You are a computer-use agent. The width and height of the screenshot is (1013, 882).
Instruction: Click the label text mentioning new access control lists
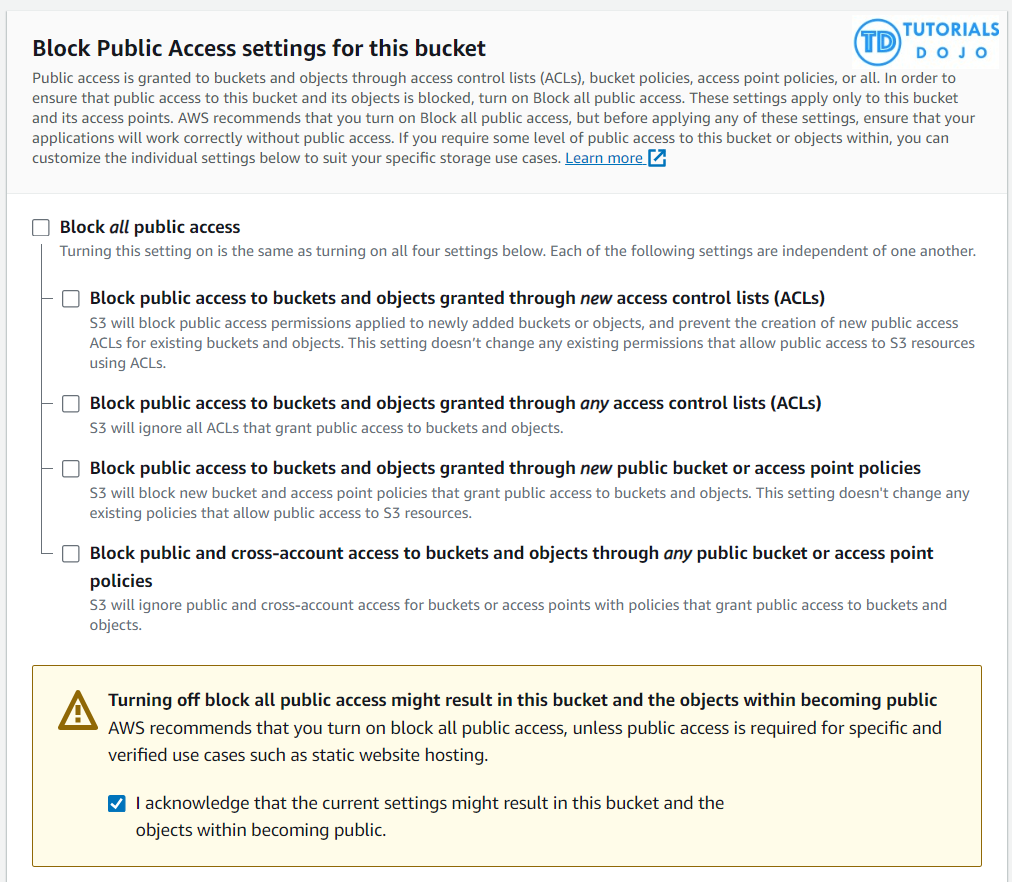[x=457, y=298]
